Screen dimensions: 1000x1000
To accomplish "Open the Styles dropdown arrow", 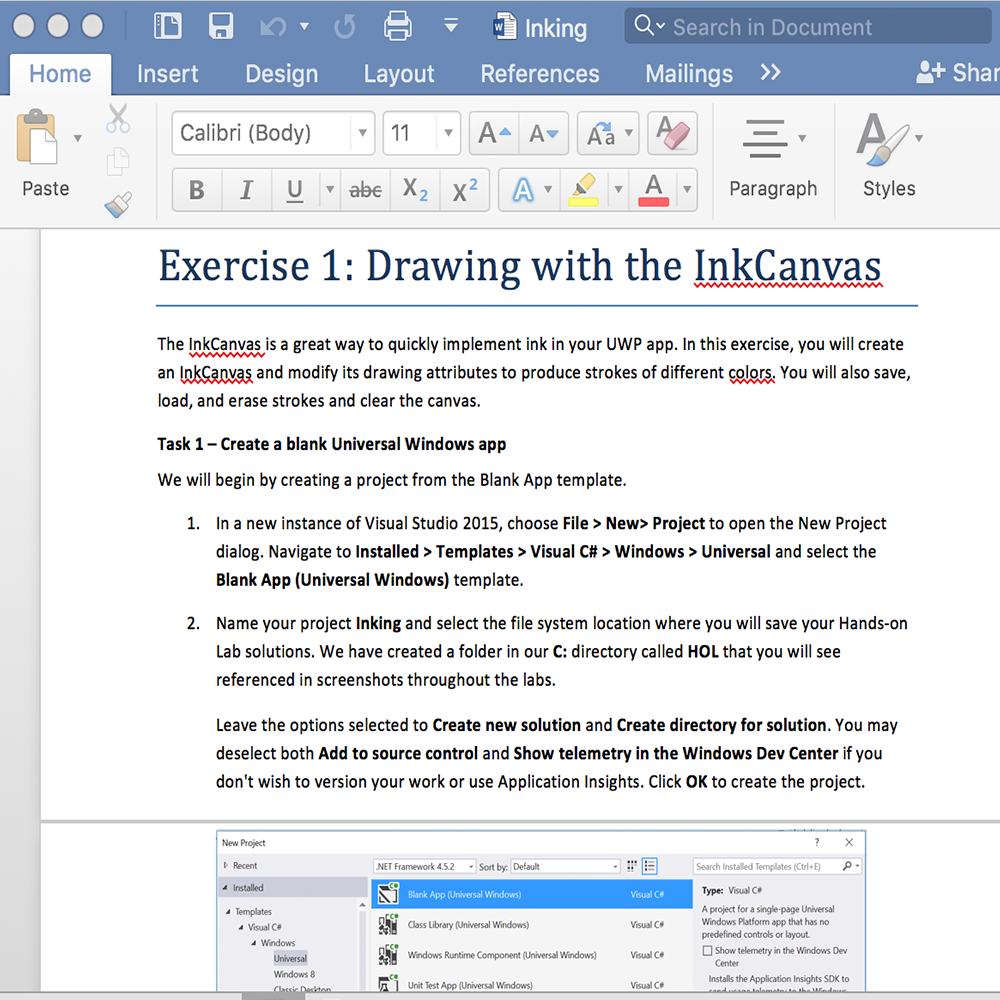I will pos(919,138).
